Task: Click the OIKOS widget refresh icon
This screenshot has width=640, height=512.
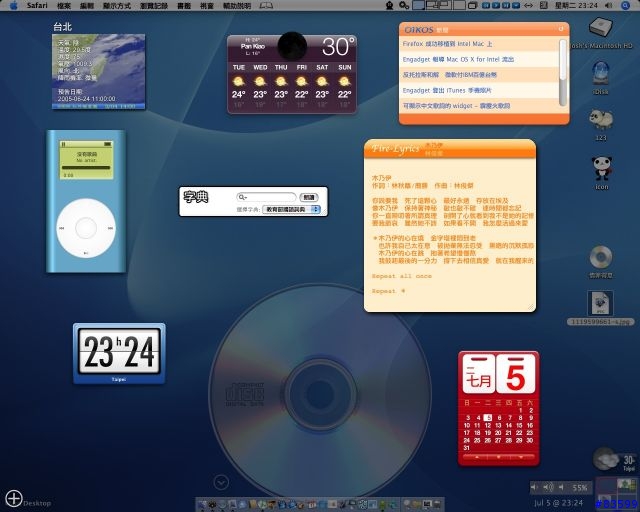Action: (x=561, y=29)
